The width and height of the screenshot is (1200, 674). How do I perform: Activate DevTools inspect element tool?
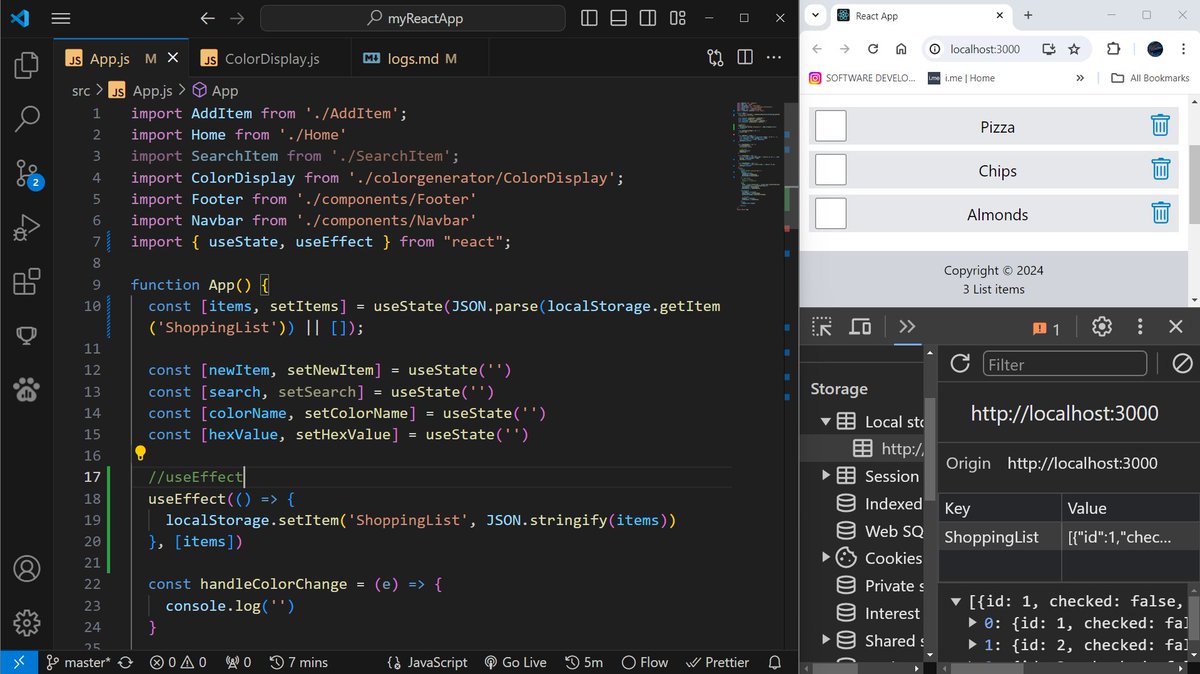pyautogui.click(x=822, y=327)
